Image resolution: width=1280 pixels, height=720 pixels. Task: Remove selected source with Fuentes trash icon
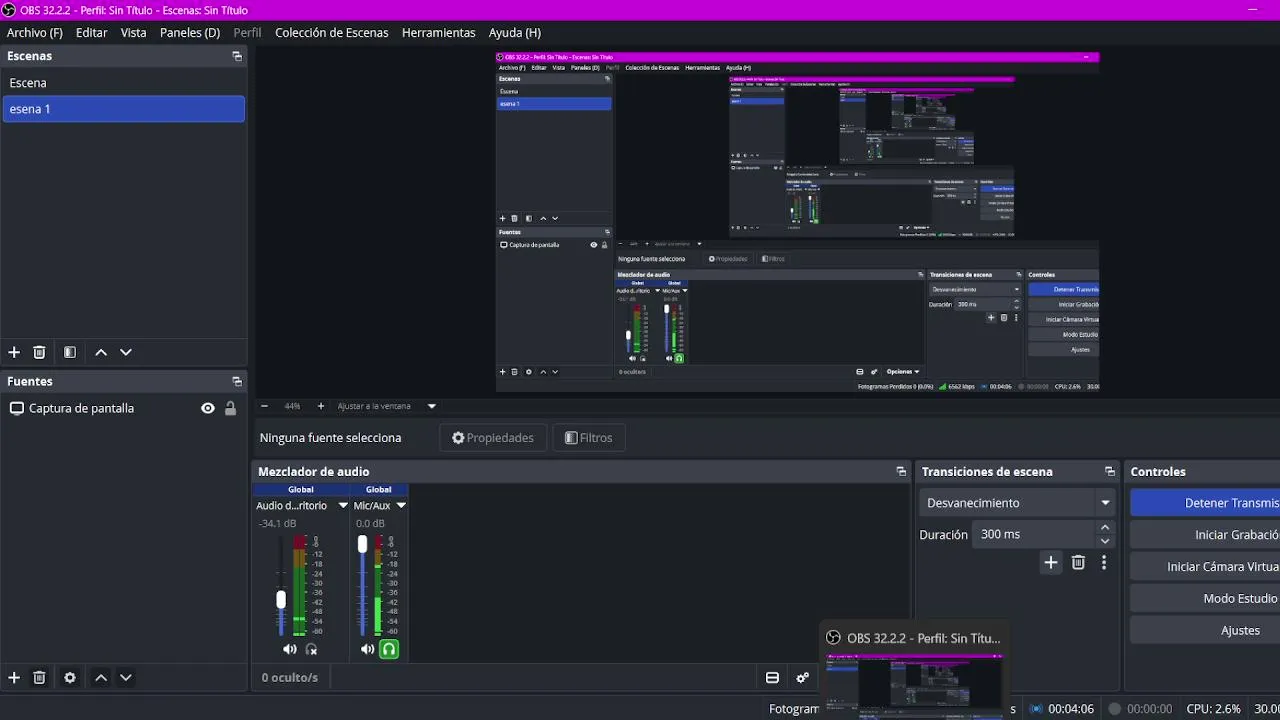(x=40, y=677)
